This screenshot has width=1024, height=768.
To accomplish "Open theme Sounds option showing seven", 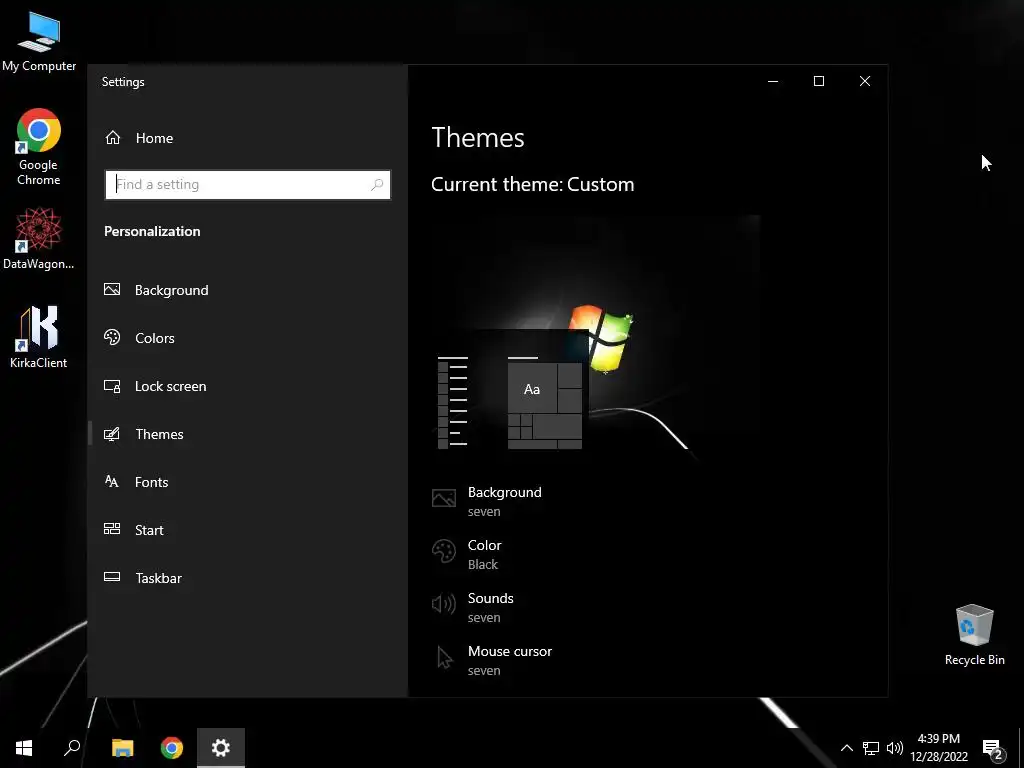I will (x=473, y=607).
